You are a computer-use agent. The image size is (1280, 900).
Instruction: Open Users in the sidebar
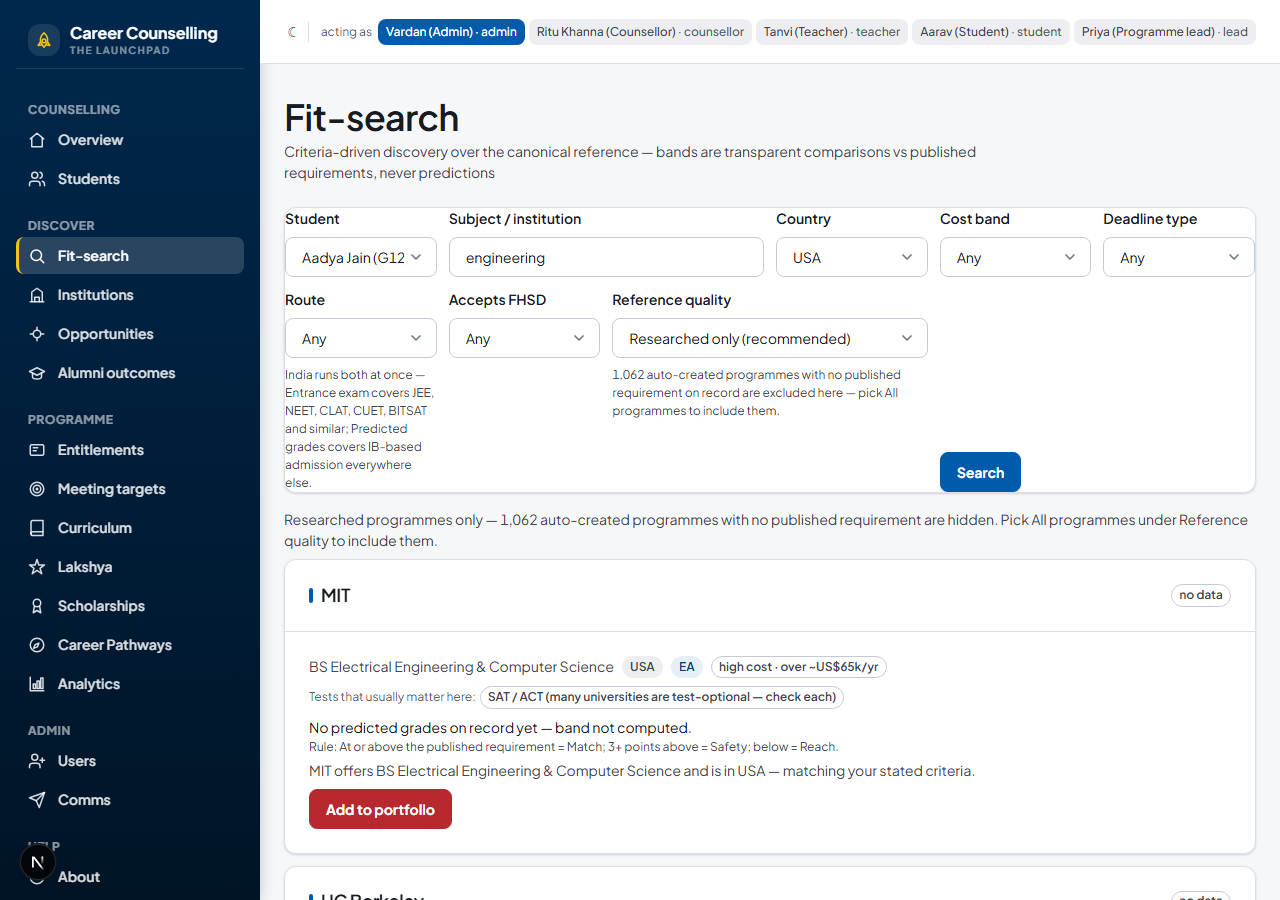(x=130, y=761)
